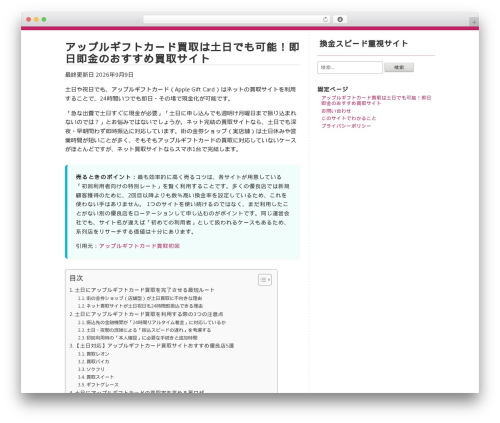Open the download icon beside address bar
500x423 pixels.
point(340,19)
